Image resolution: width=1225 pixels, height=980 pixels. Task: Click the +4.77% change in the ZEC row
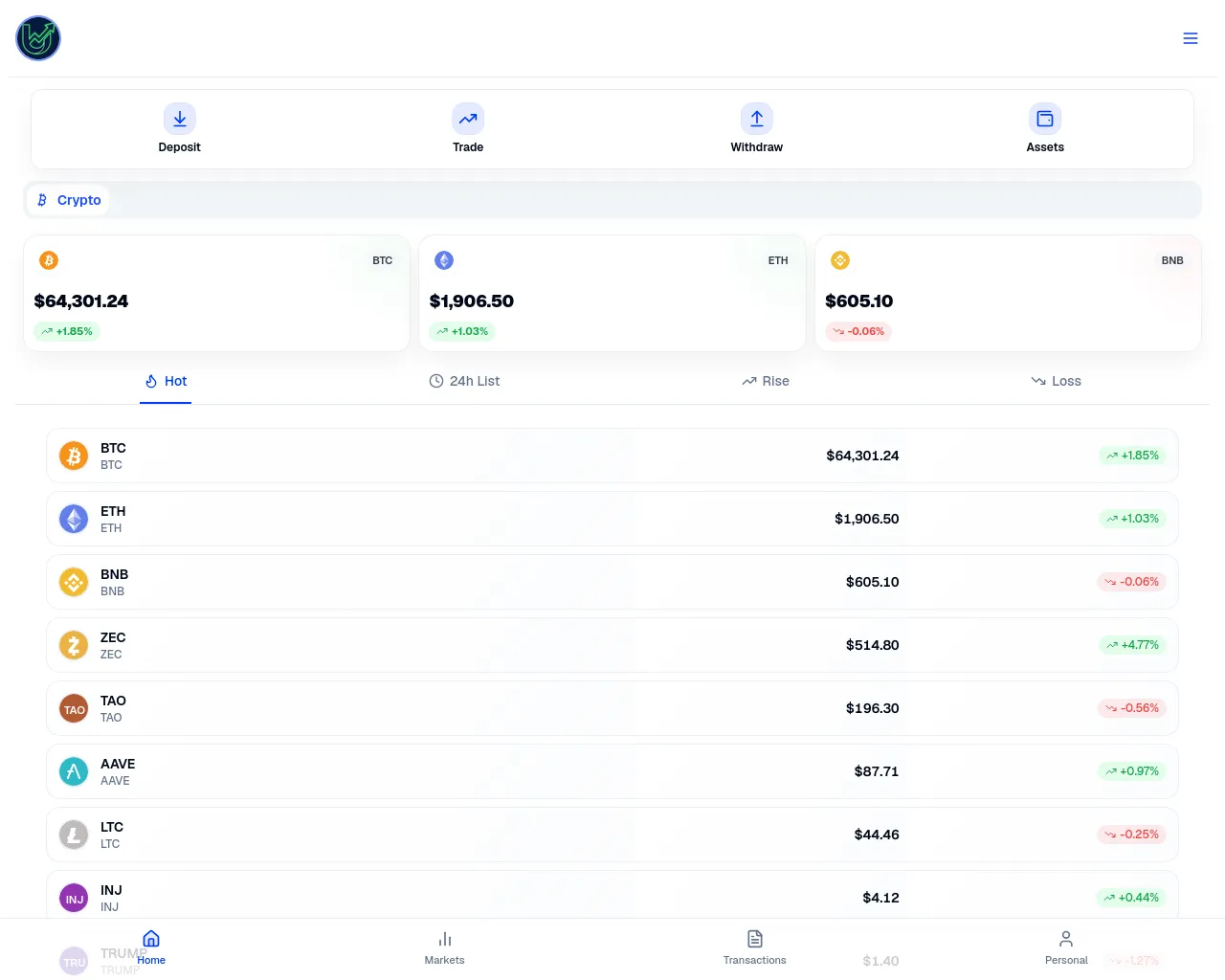1132,645
